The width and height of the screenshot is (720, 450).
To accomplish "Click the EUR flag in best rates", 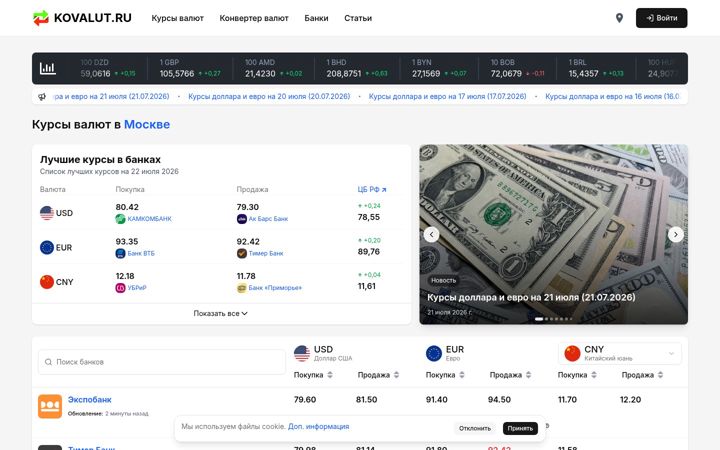I will tap(47, 248).
